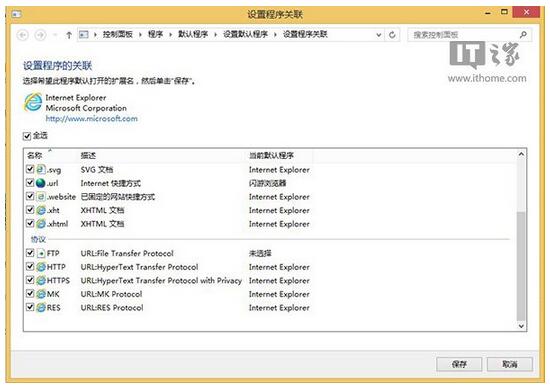Click the control panel icon in address bar

83,34
